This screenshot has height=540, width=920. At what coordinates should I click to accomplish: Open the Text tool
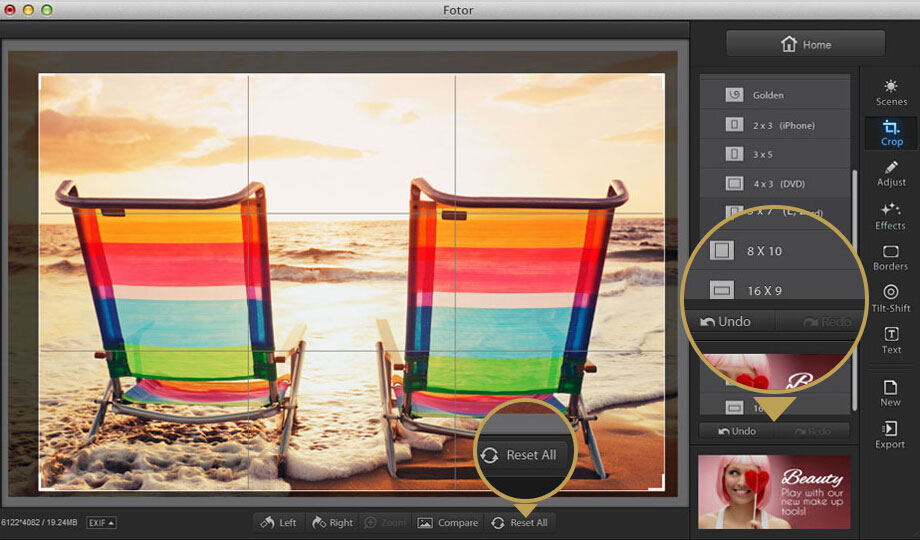point(891,340)
